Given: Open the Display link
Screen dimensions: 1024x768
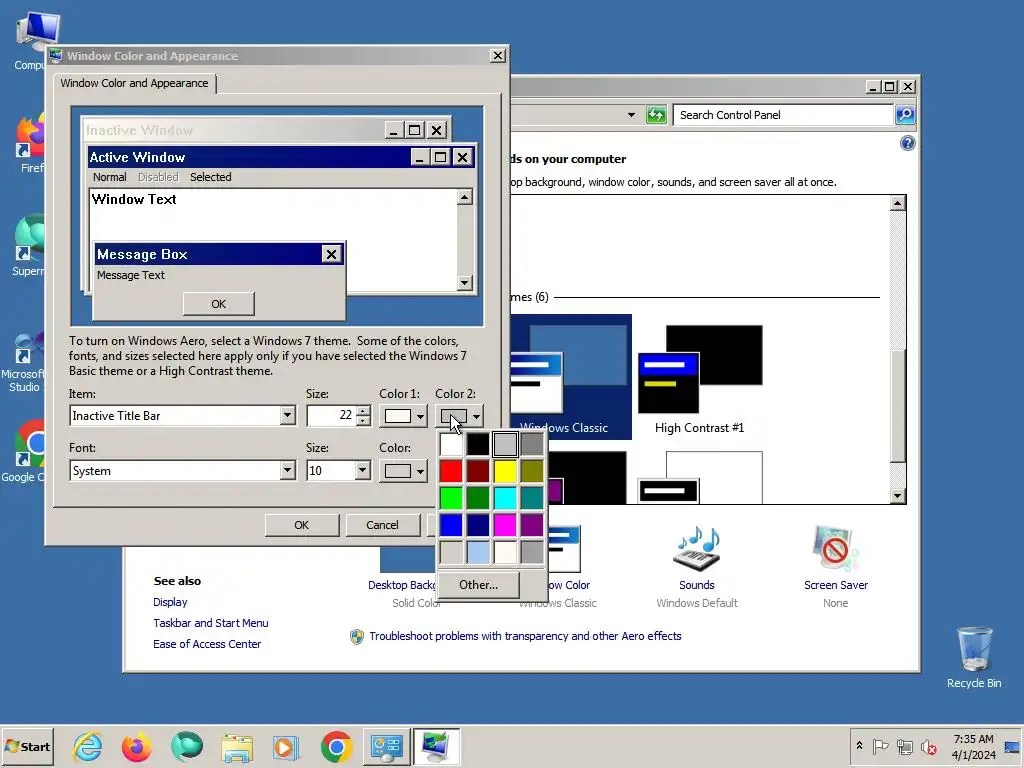Looking at the screenshot, I should 170,602.
